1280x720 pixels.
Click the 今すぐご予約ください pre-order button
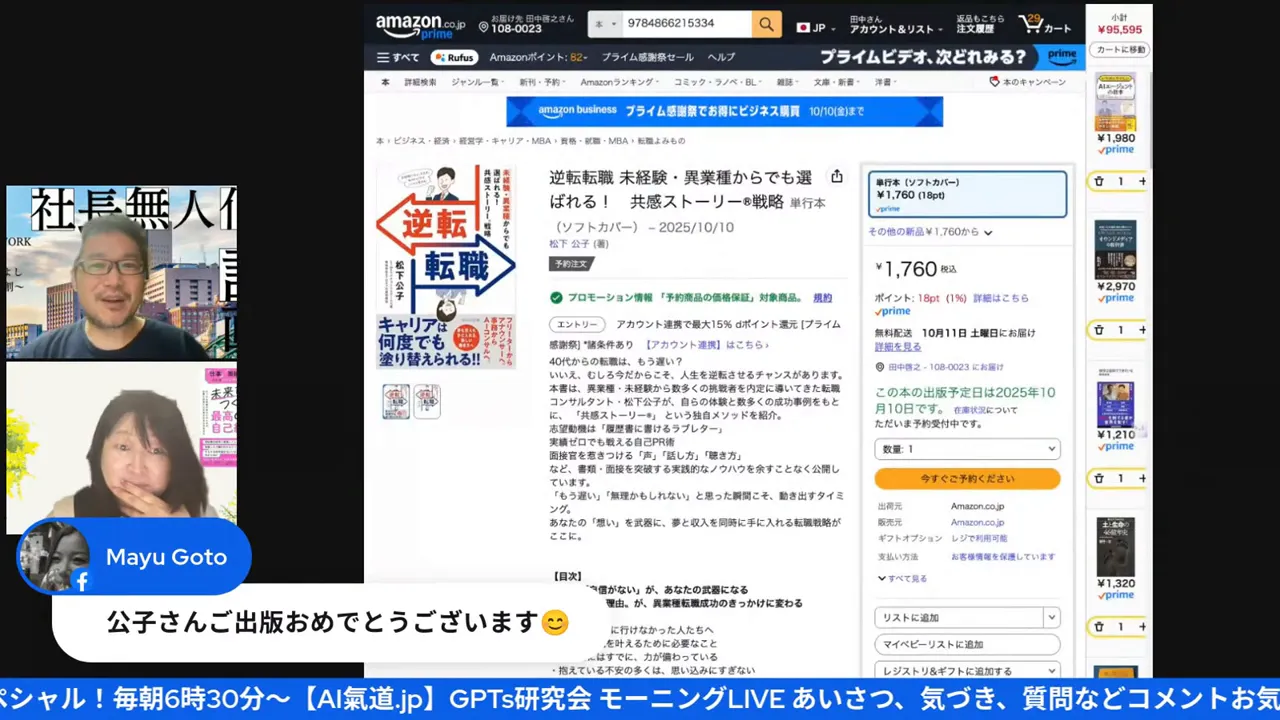coord(967,478)
